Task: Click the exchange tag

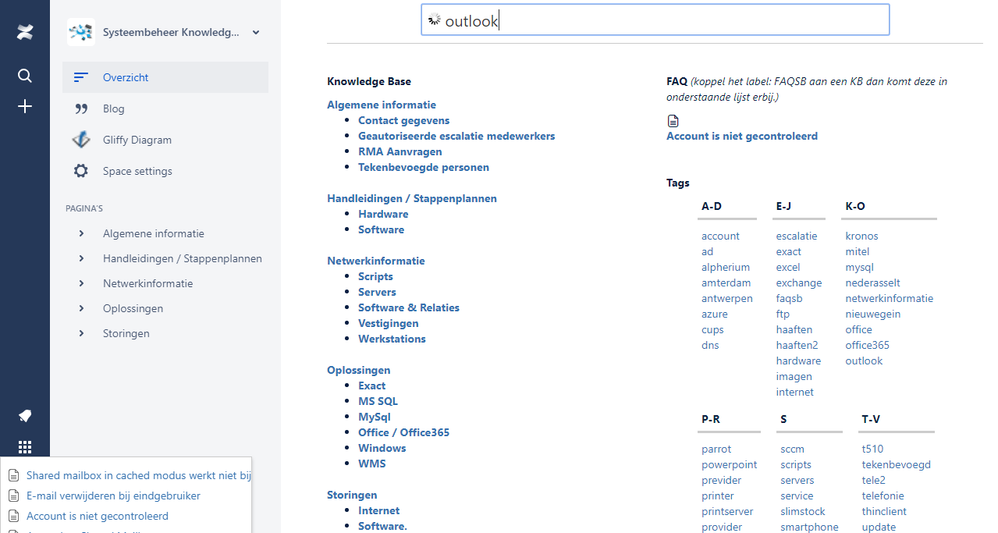Action: pyautogui.click(x=799, y=283)
